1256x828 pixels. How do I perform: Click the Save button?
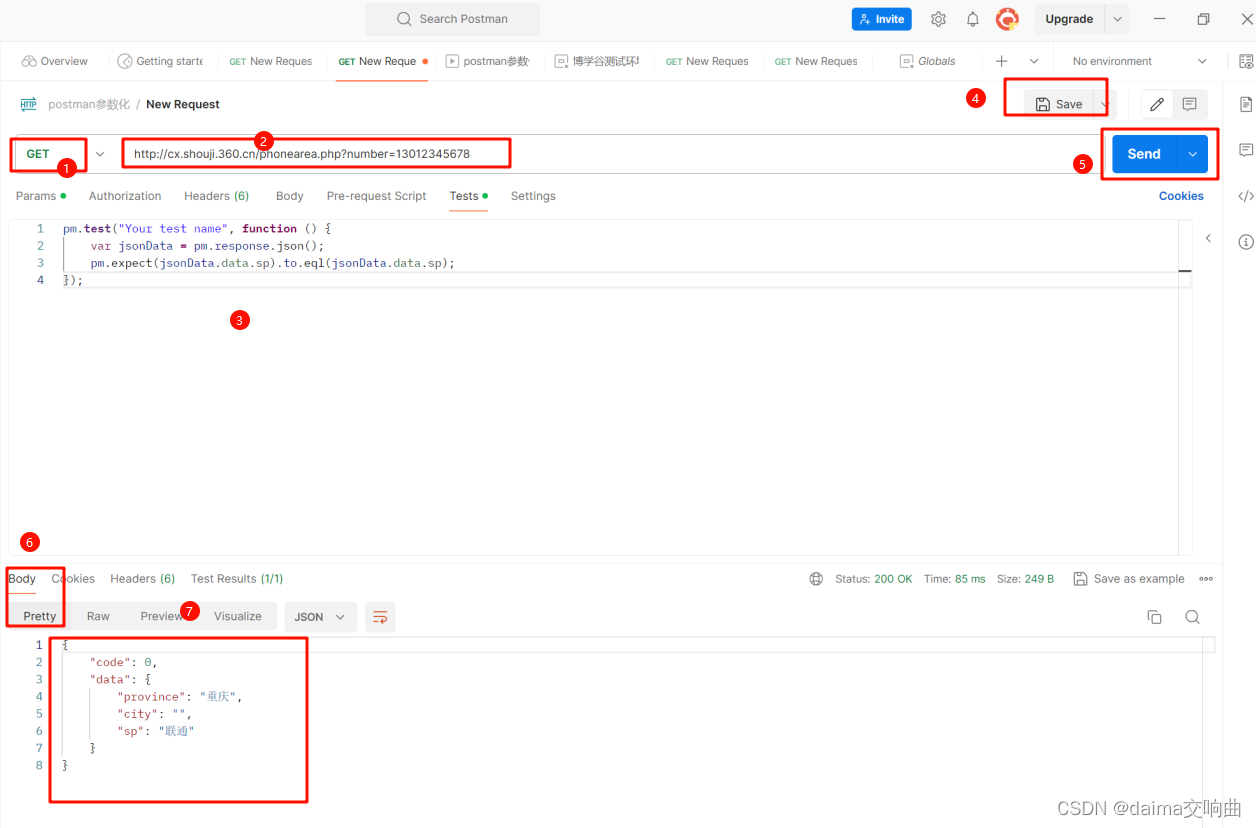(1059, 104)
